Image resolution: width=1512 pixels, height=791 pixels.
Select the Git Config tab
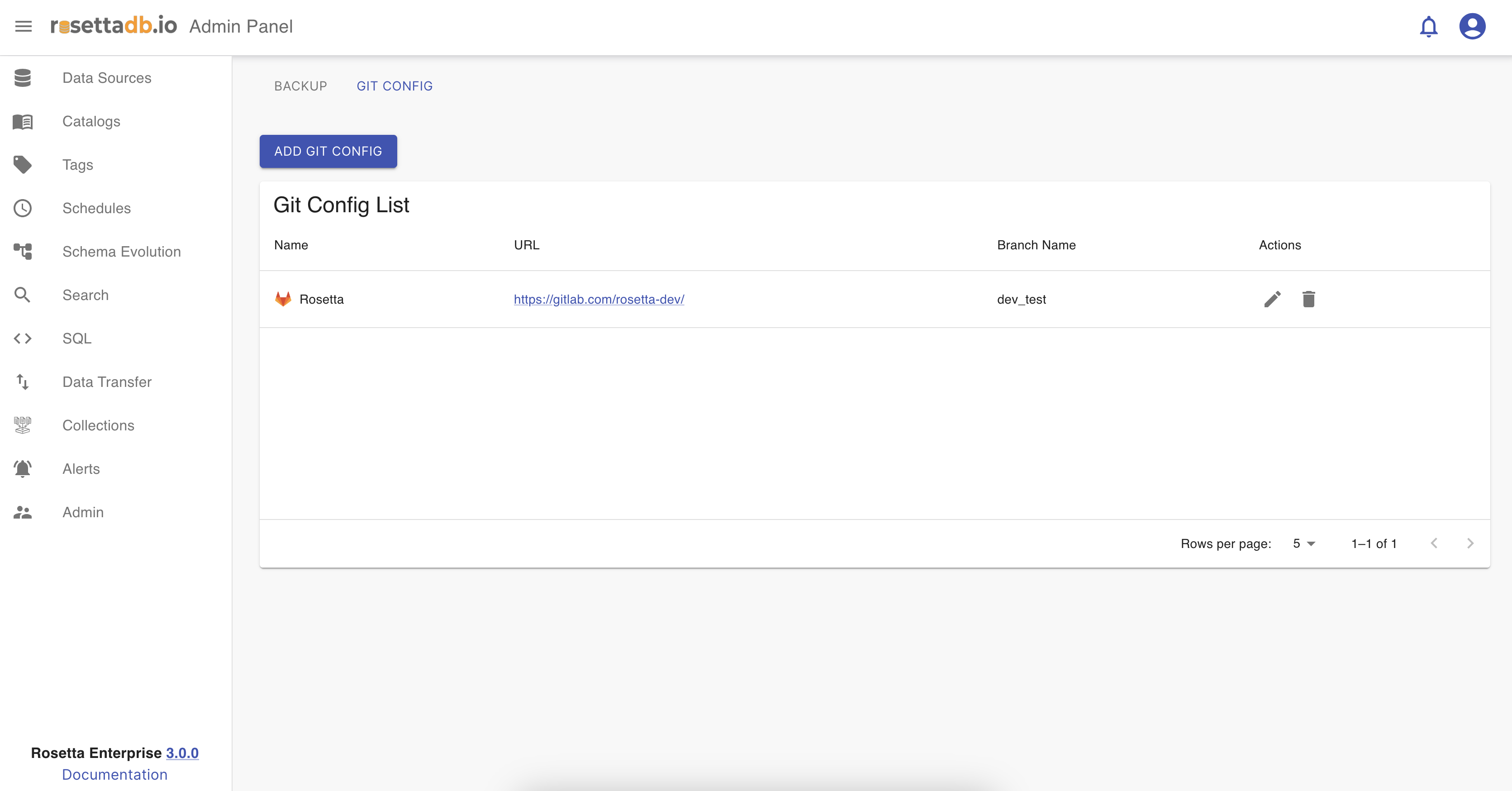[395, 86]
